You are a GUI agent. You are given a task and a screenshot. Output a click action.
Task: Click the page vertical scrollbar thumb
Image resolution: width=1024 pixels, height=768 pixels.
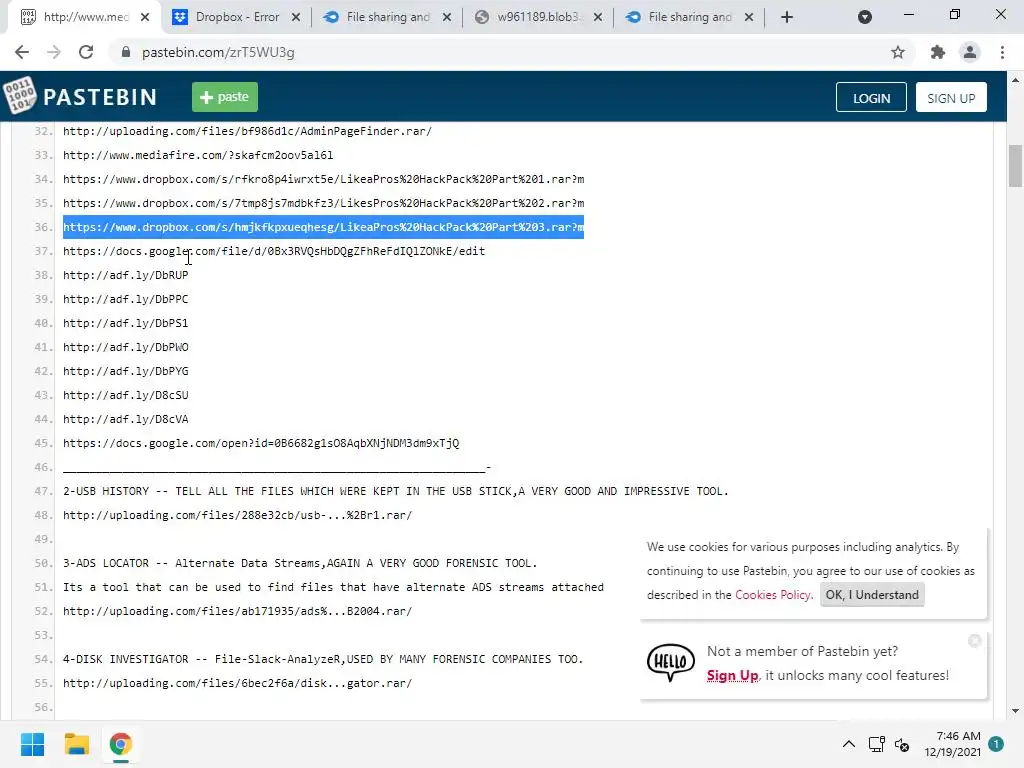1015,165
